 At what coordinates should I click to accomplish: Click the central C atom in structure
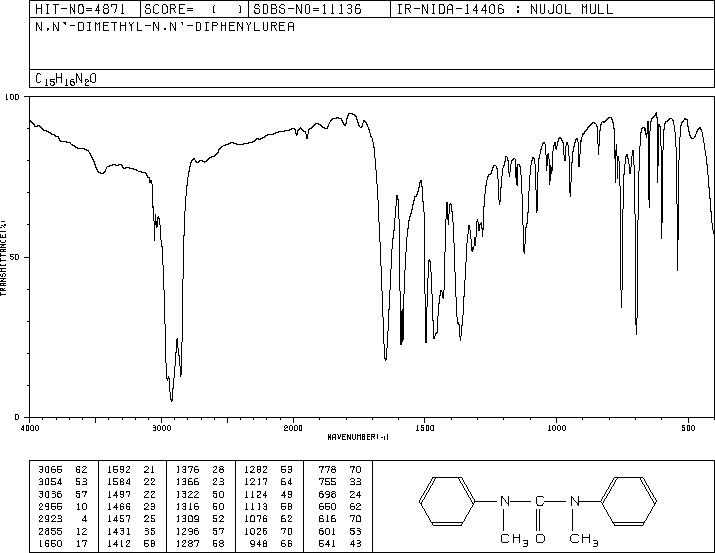pyautogui.click(x=540, y=501)
